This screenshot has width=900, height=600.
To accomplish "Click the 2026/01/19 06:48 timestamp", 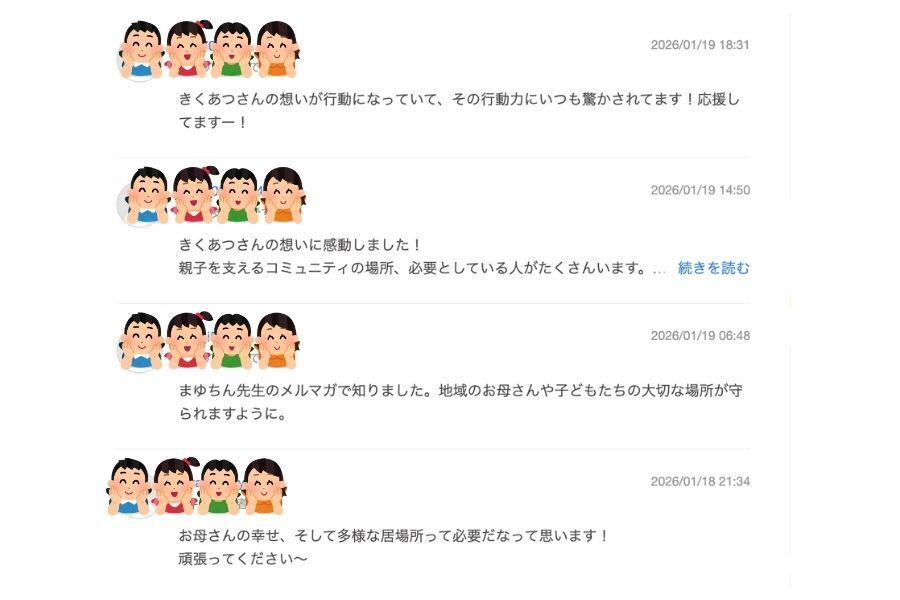I will pyautogui.click(x=700, y=336).
